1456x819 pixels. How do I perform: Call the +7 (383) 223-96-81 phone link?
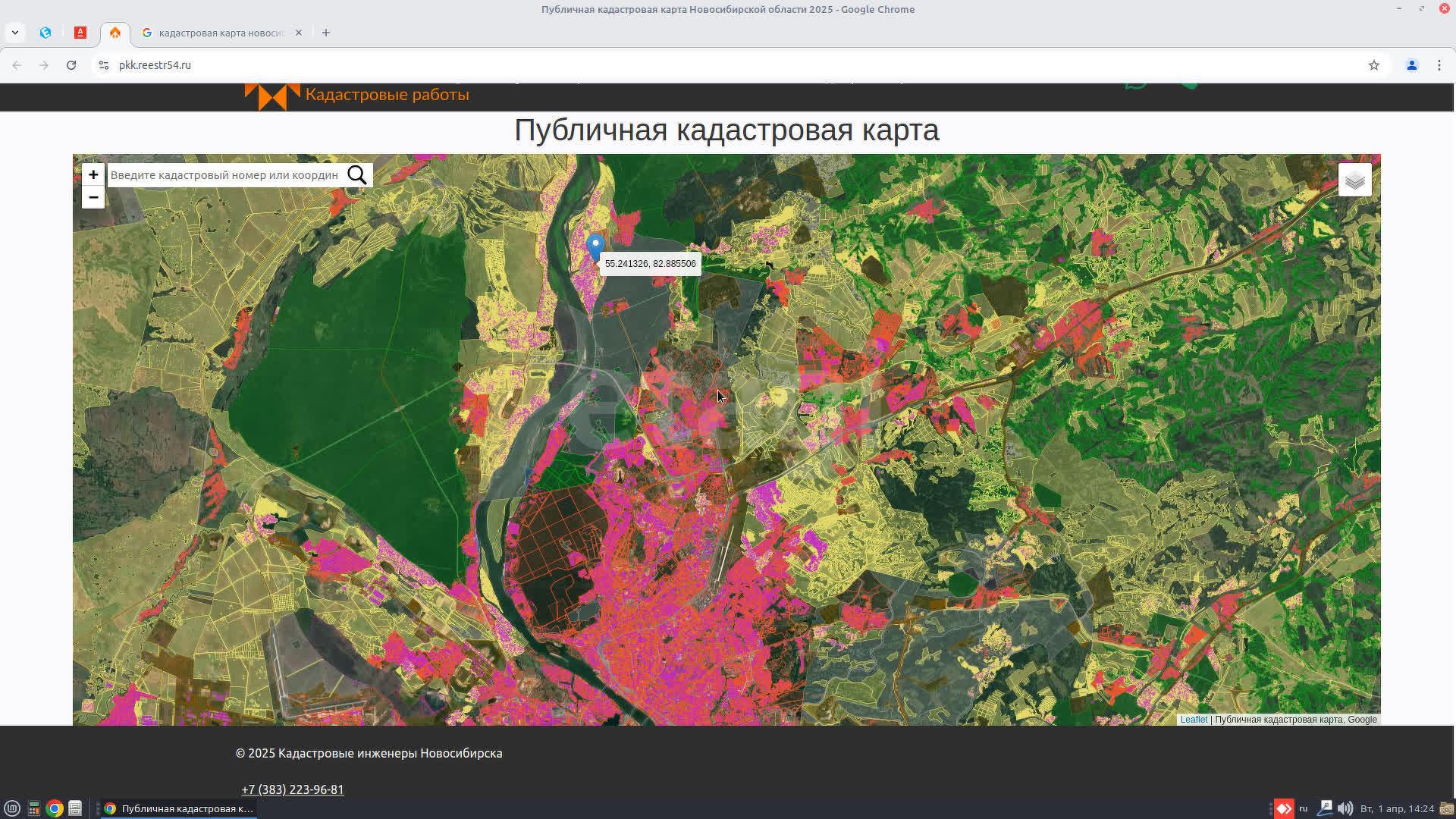292,789
